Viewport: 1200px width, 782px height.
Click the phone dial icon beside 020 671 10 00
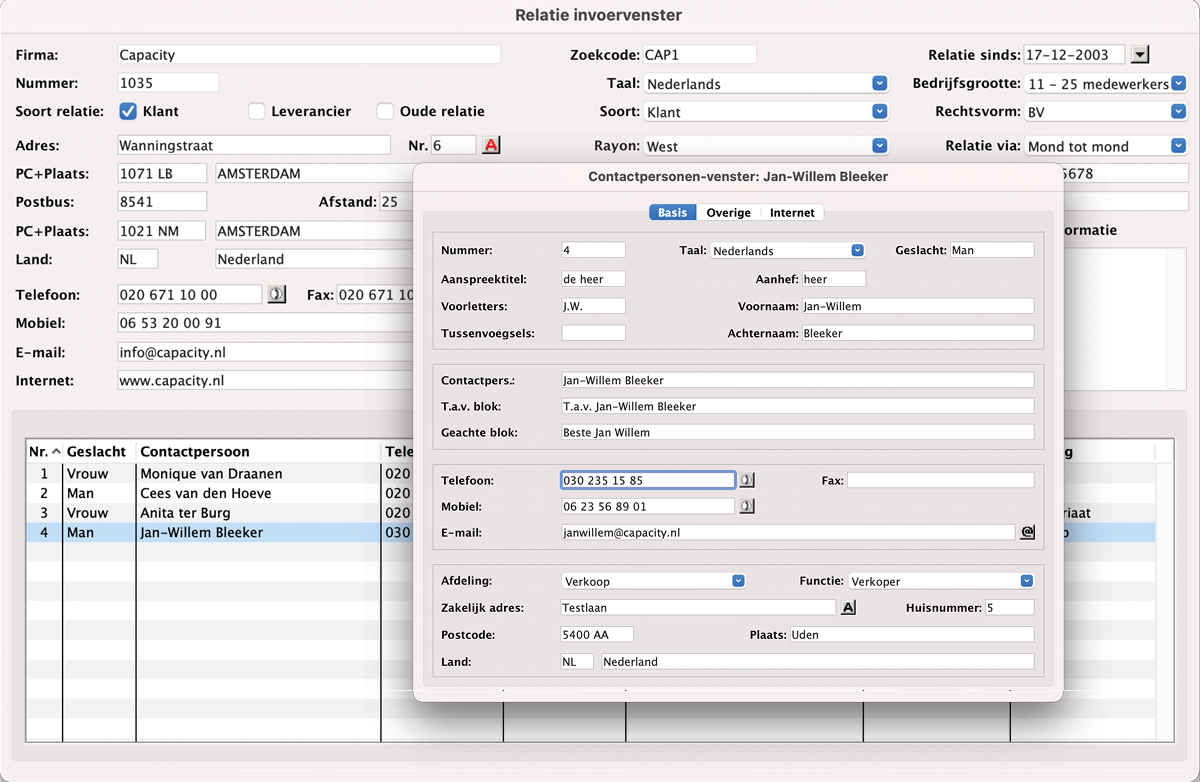277,295
